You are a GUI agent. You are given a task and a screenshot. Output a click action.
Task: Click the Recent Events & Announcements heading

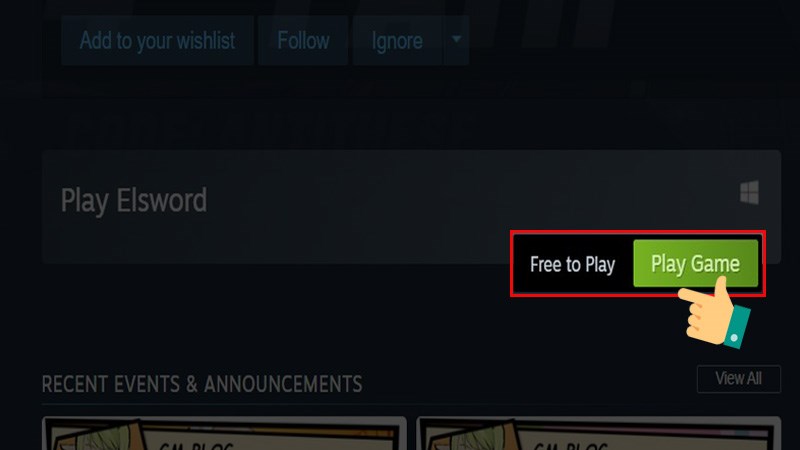pos(202,384)
